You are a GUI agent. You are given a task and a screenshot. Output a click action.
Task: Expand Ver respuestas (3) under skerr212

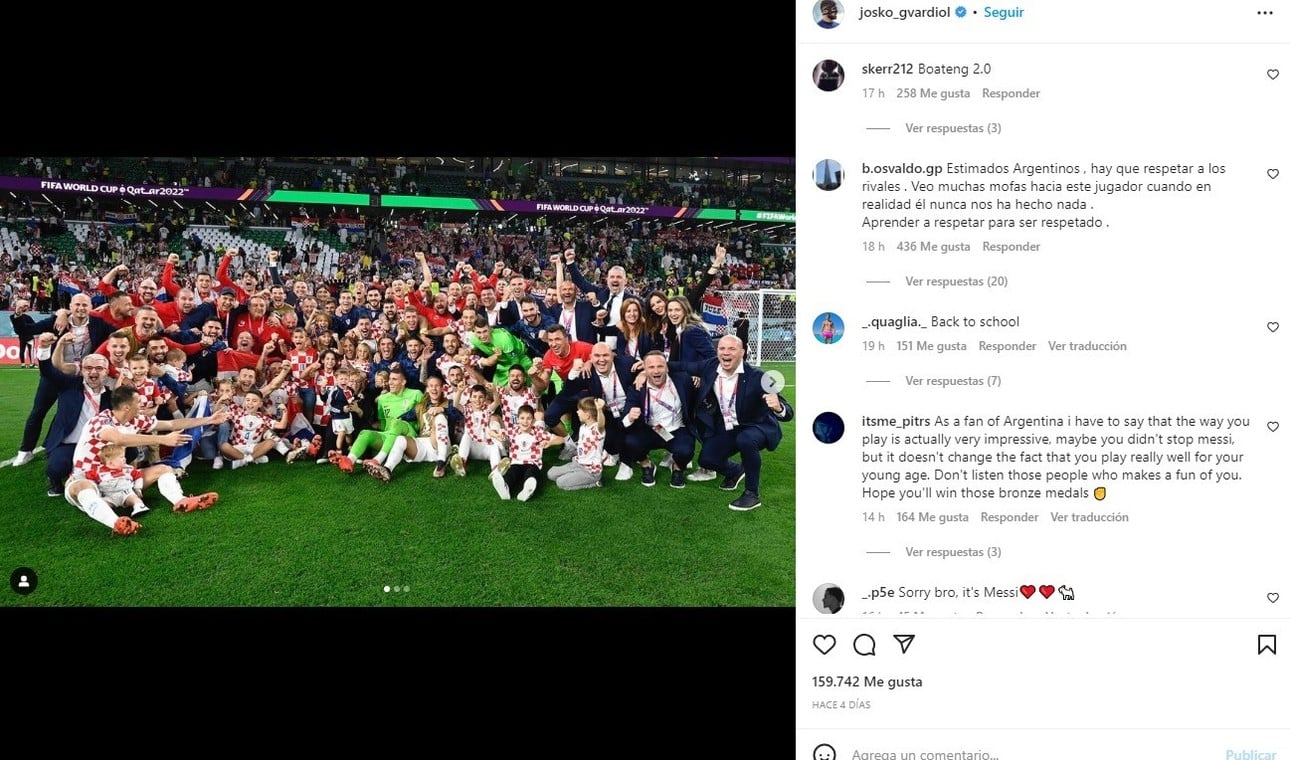click(953, 128)
